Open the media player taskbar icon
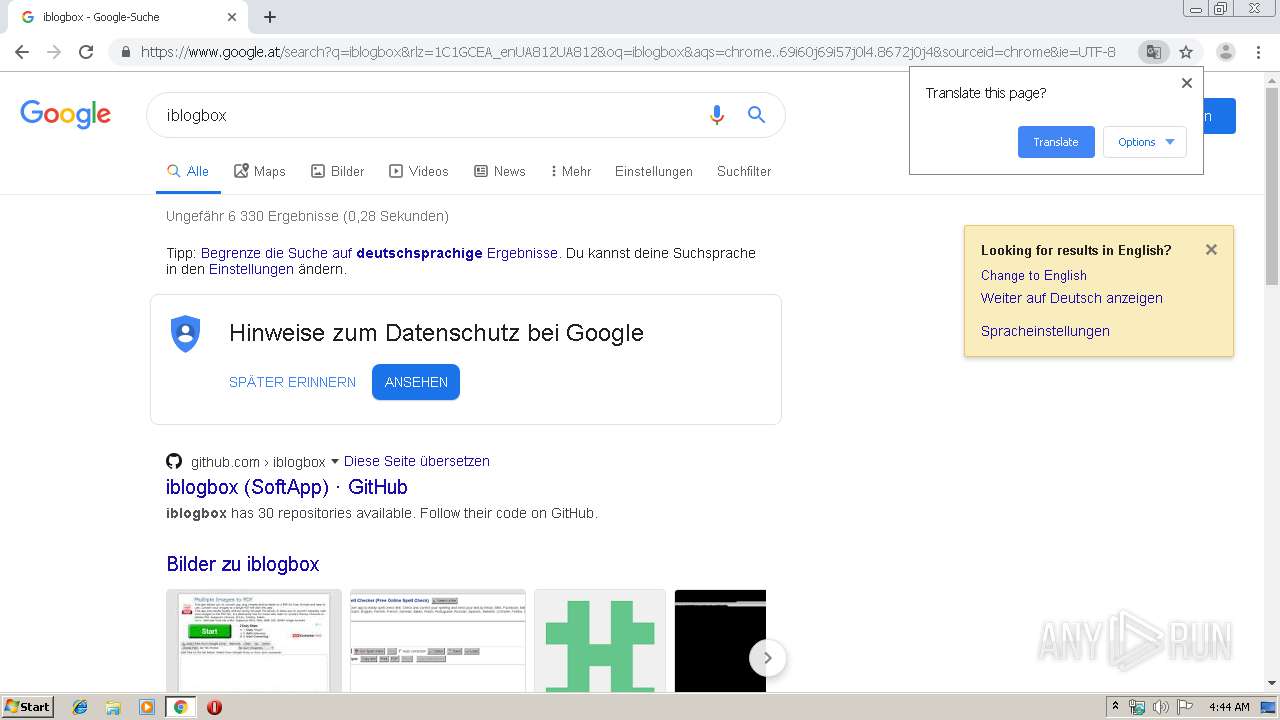The height and width of the screenshot is (720, 1280). (x=147, y=707)
